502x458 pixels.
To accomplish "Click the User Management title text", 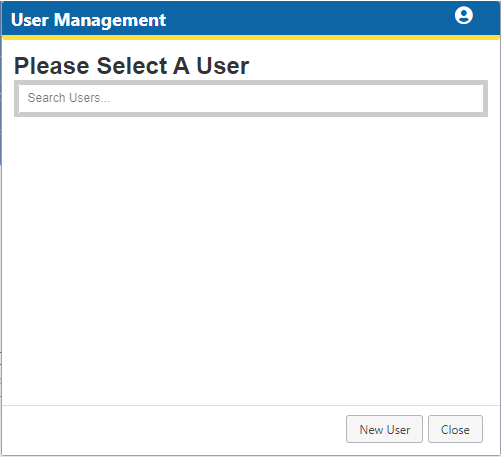I will point(88,20).
